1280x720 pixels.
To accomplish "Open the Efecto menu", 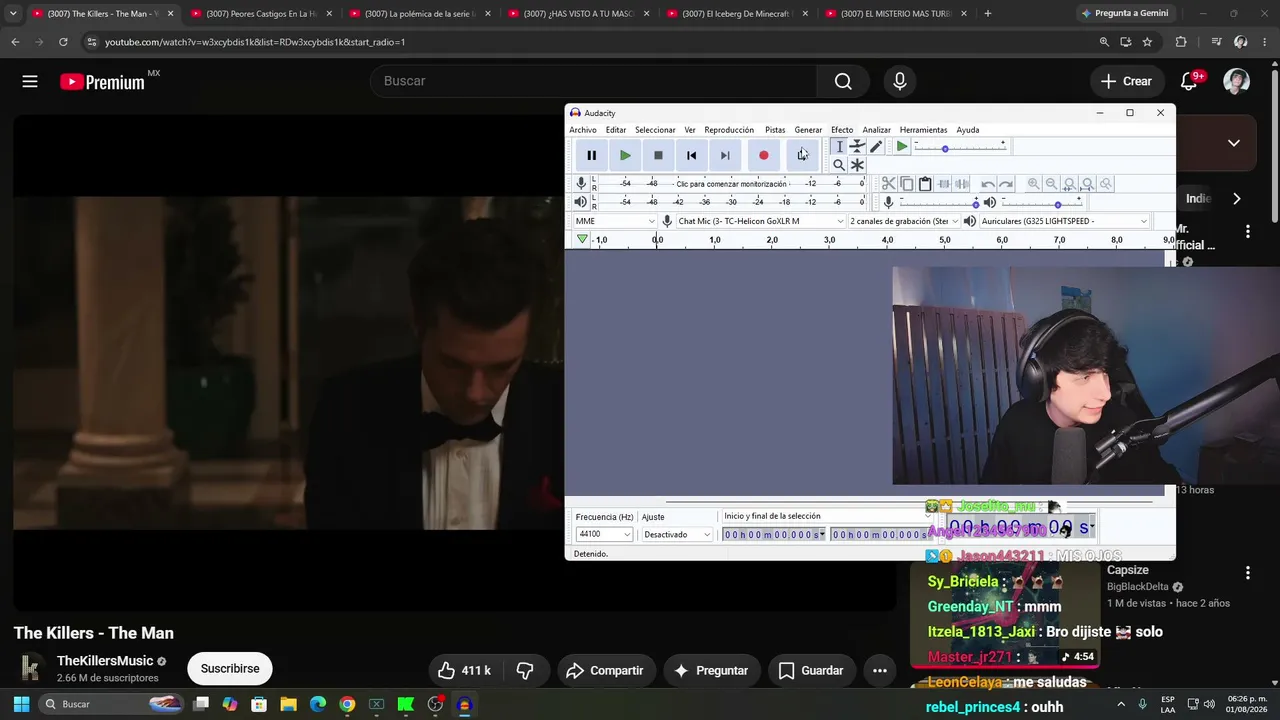I will click(x=842, y=130).
